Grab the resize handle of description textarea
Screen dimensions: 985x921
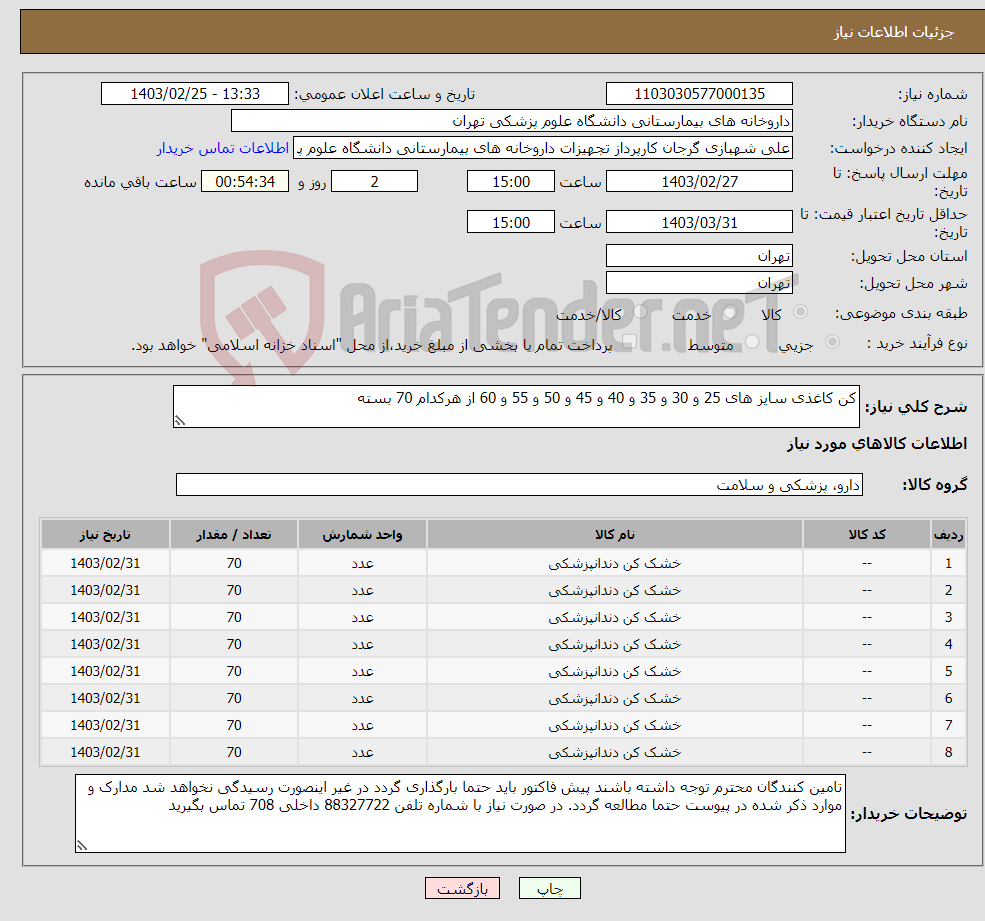[x=180, y=421]
